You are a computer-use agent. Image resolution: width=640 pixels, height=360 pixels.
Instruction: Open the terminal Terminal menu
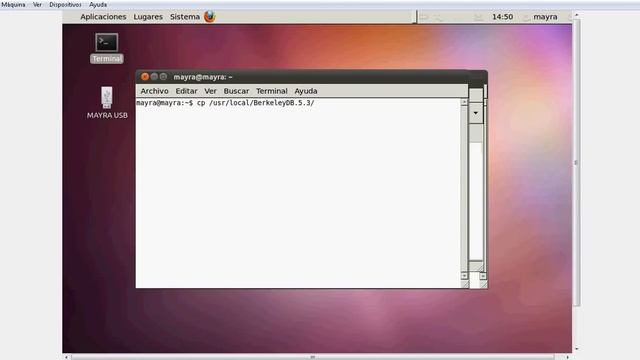pos(272,91)
